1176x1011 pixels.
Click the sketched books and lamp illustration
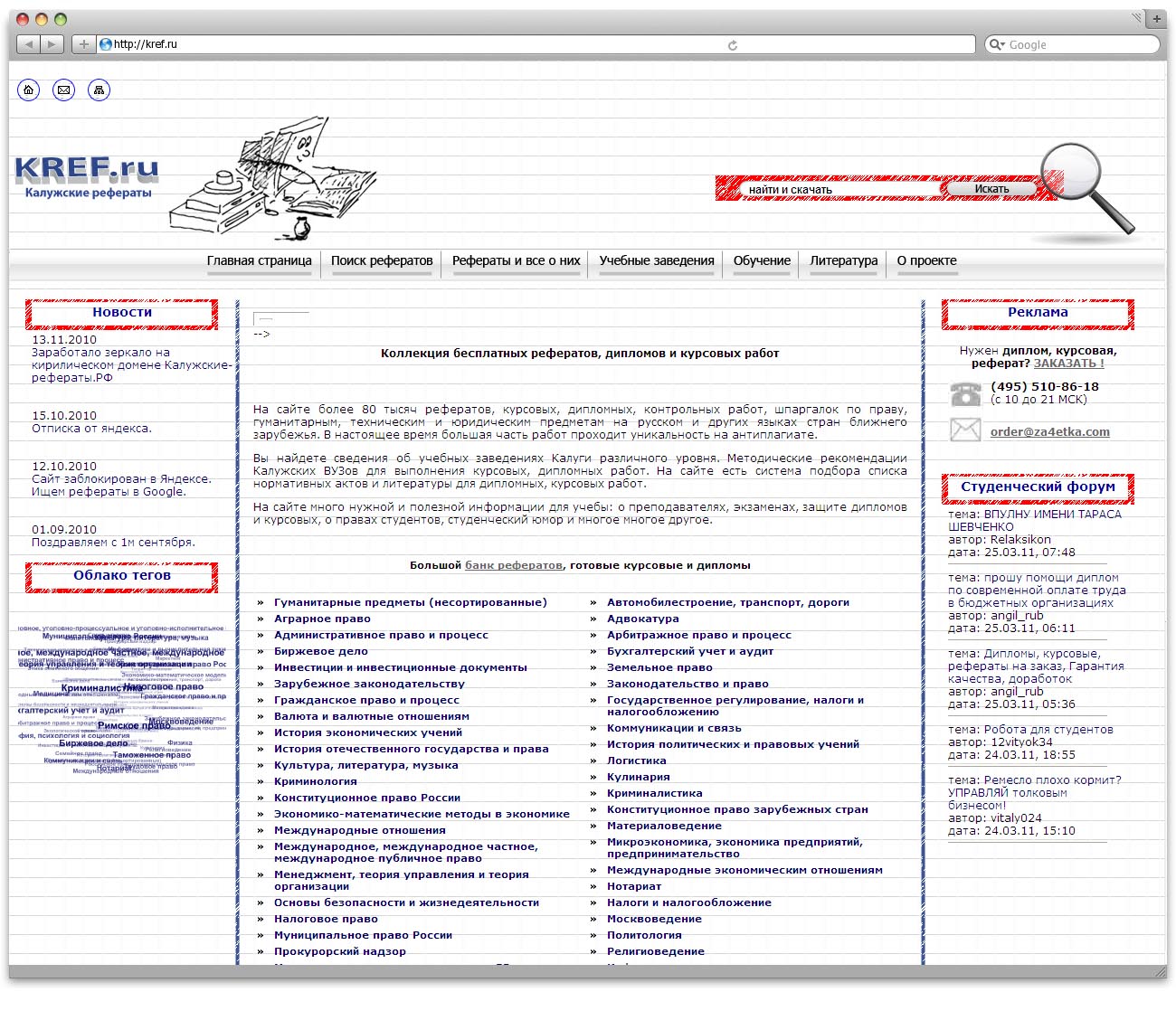point(271,178)
